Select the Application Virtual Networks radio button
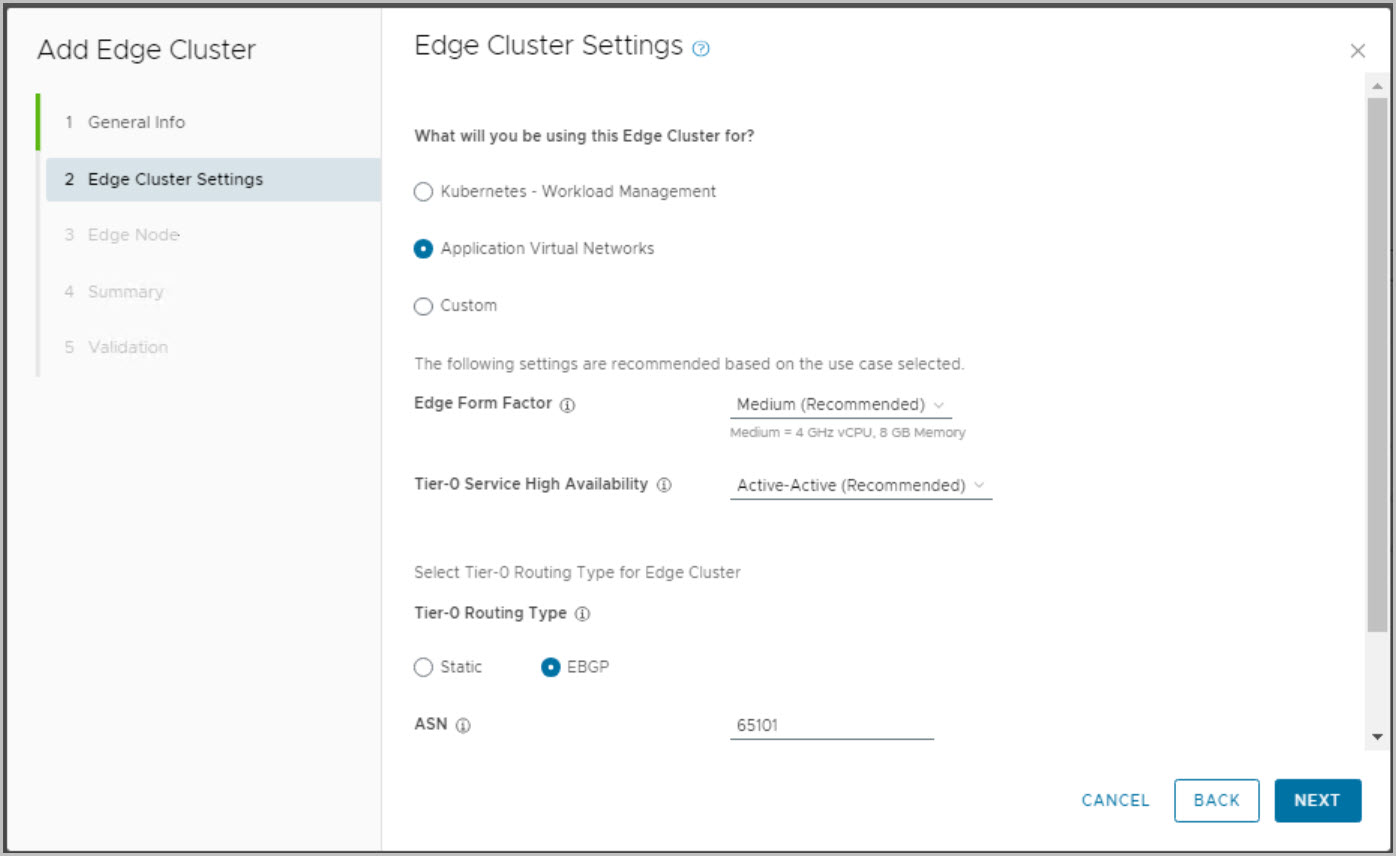The image size is (1396, 856). (424, 249)
